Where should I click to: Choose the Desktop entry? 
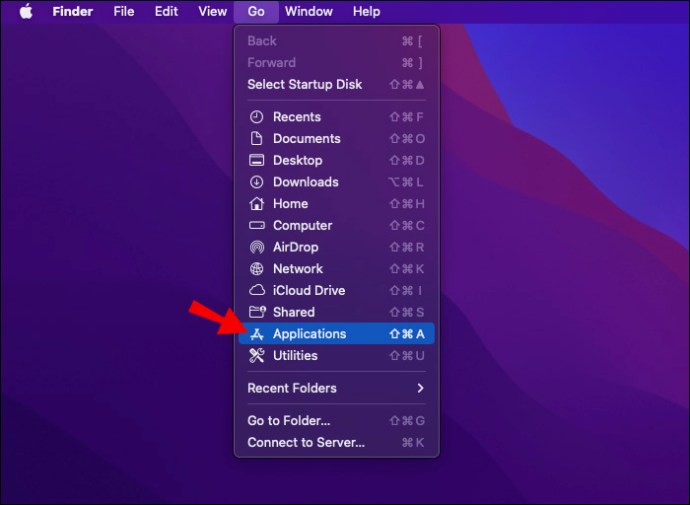pos(337,160)
